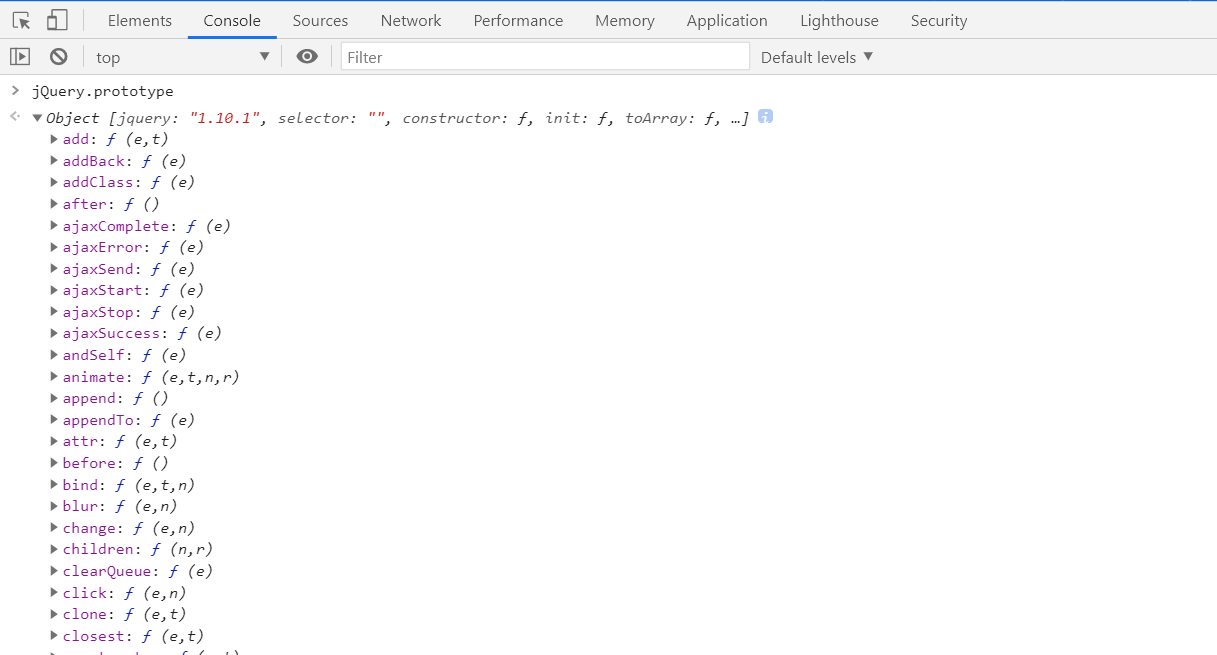Click the "1.10.1" version string
The width and height of the screenshot is (1217, 655).
[x=226, y=118]
